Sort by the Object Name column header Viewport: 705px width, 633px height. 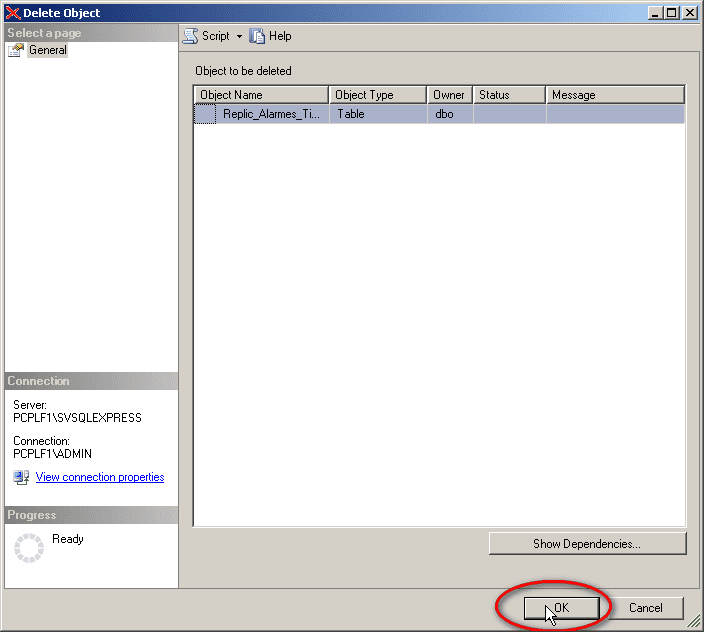coord(260,95)
